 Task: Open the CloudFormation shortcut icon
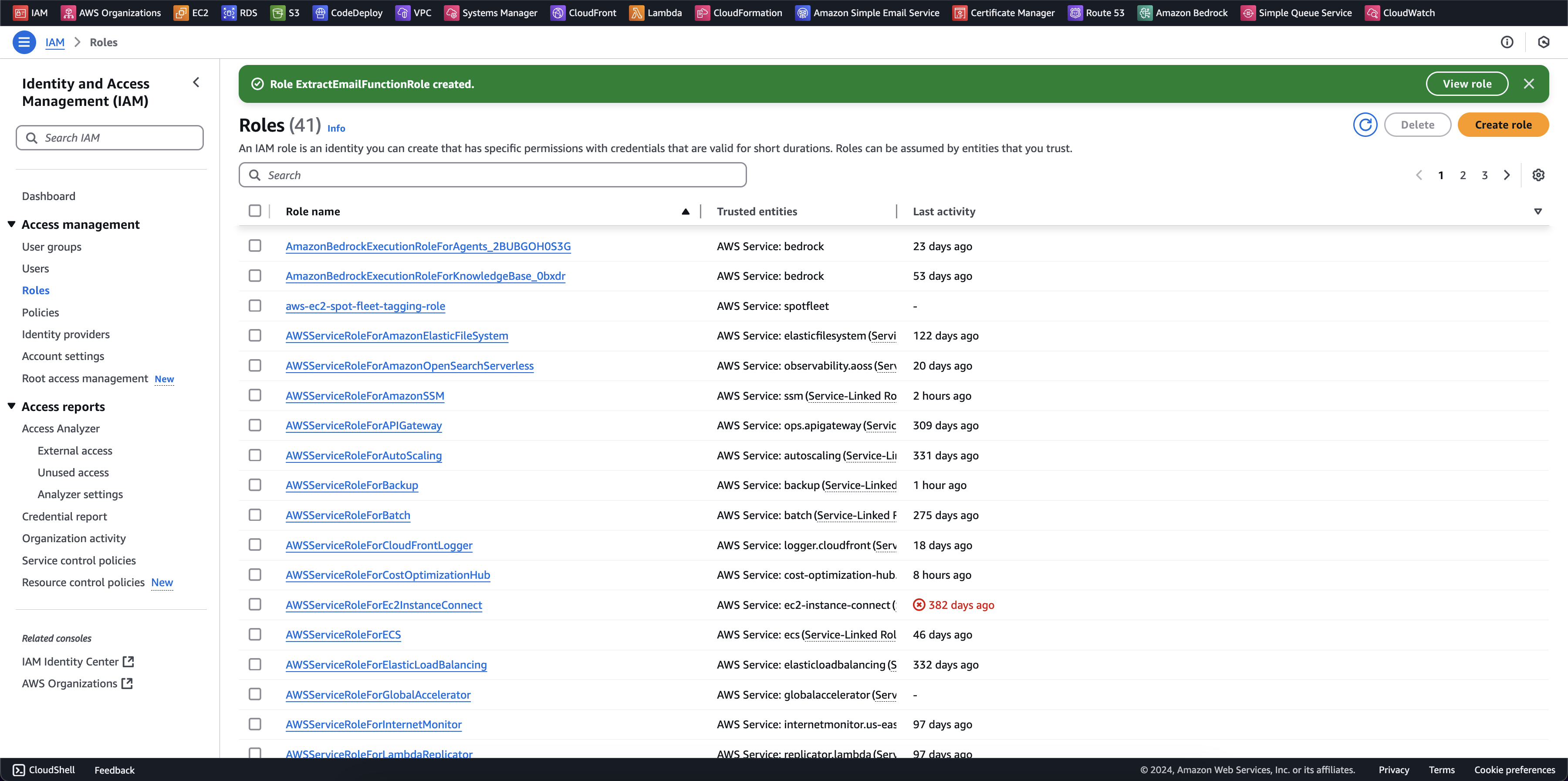coord(702,13)
